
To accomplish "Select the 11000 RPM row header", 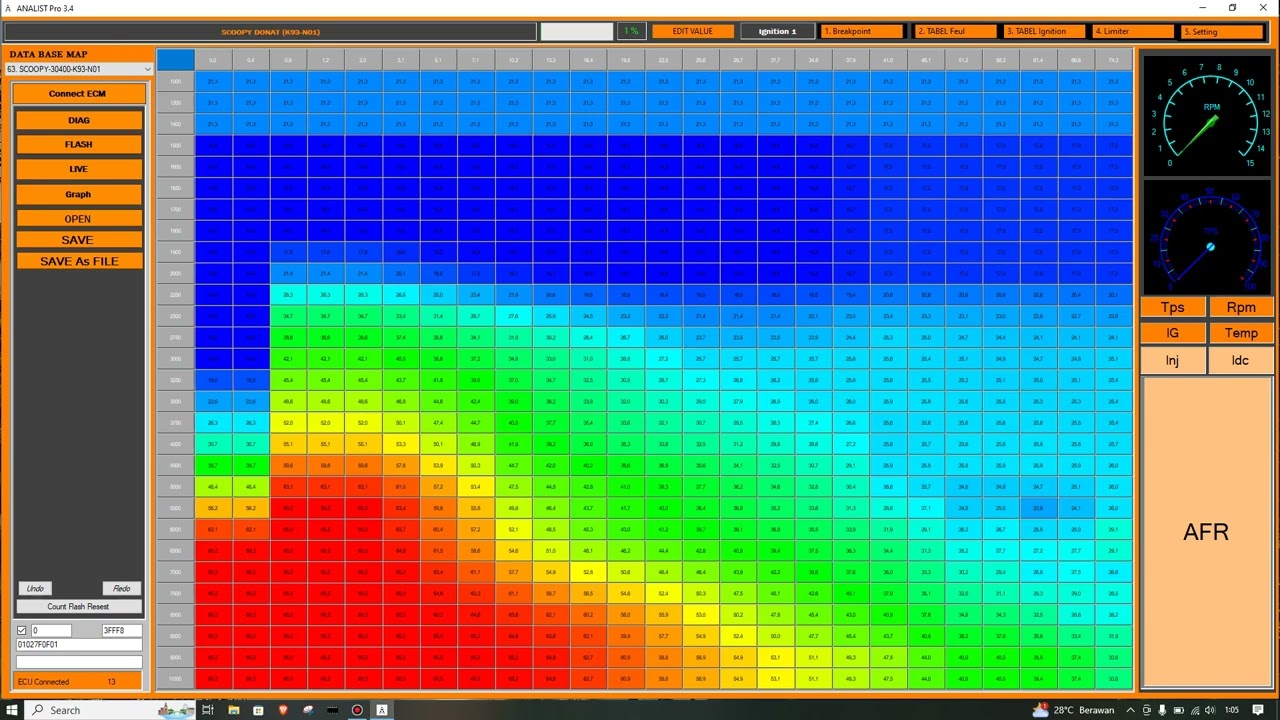I will [175, 679].
